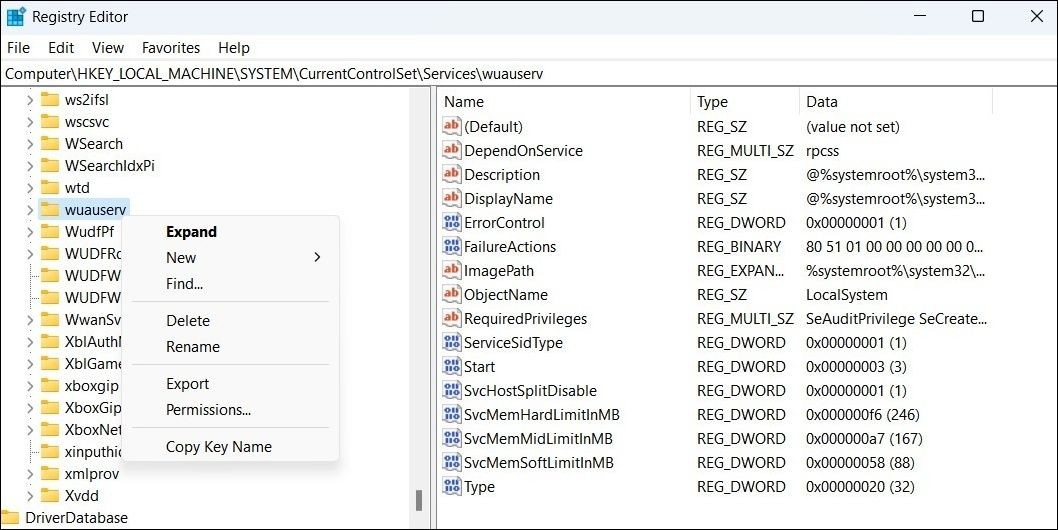The width and height of the screenshot is (1058, 530).
Task: Click the SvcHostSplitDisable DWORD icon
Action: [451, 390]
